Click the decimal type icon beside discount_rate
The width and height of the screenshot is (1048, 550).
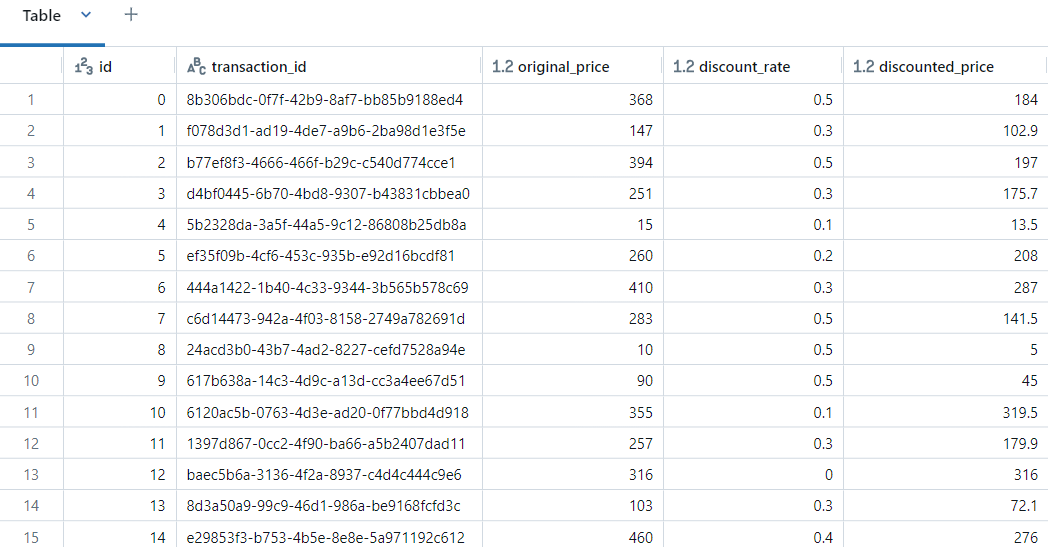(x=683, y=67)
